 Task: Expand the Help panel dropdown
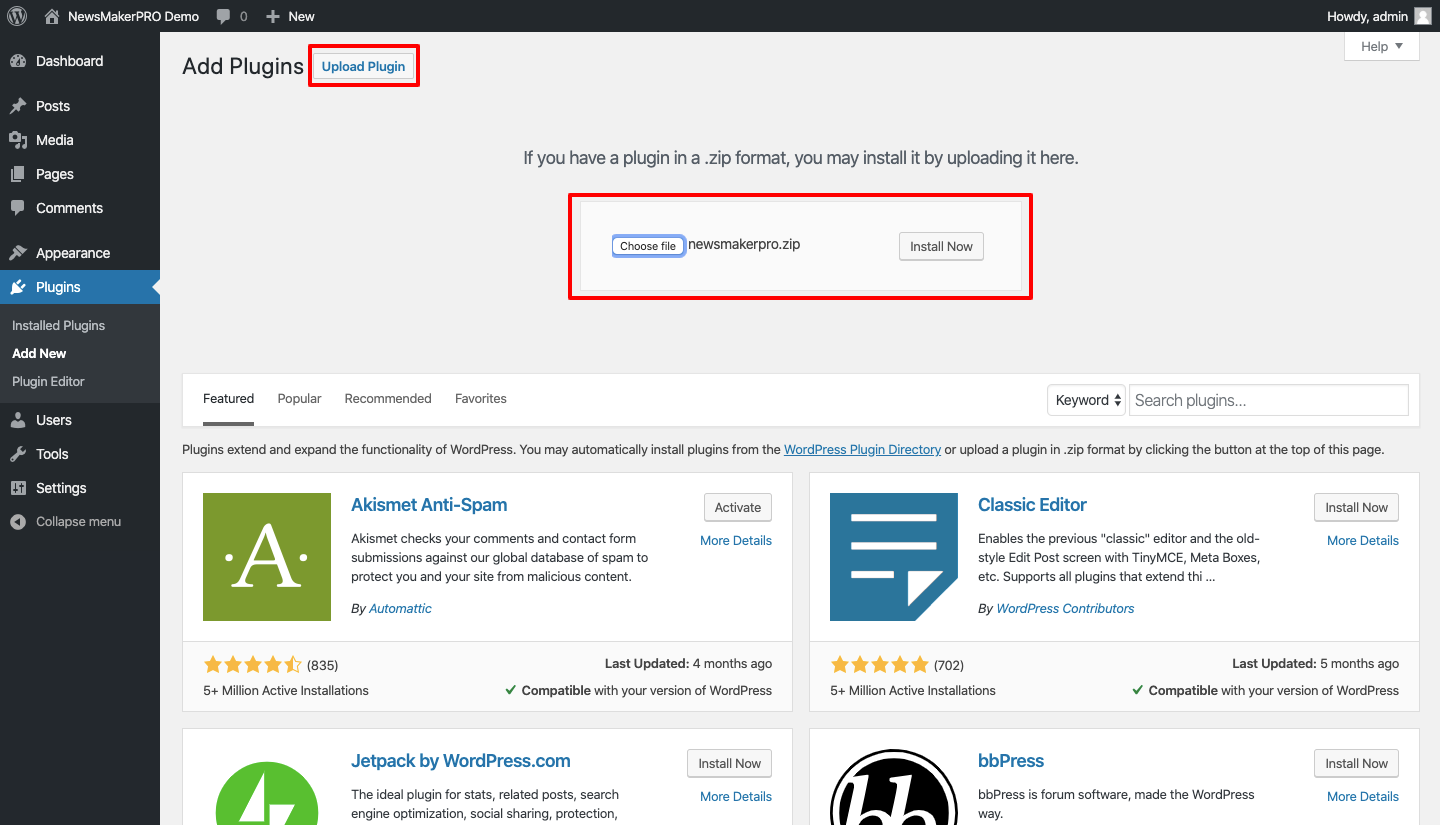coord(1382,46)
